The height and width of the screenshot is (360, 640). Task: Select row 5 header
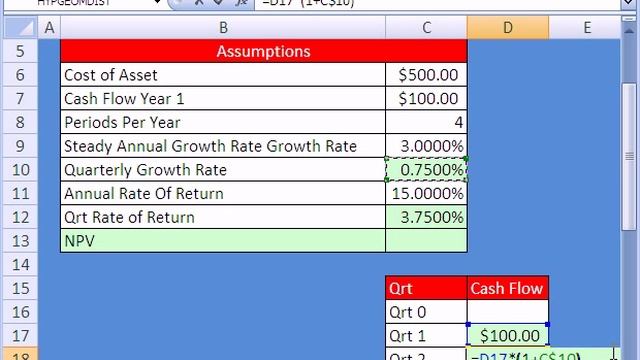point(20,51)
